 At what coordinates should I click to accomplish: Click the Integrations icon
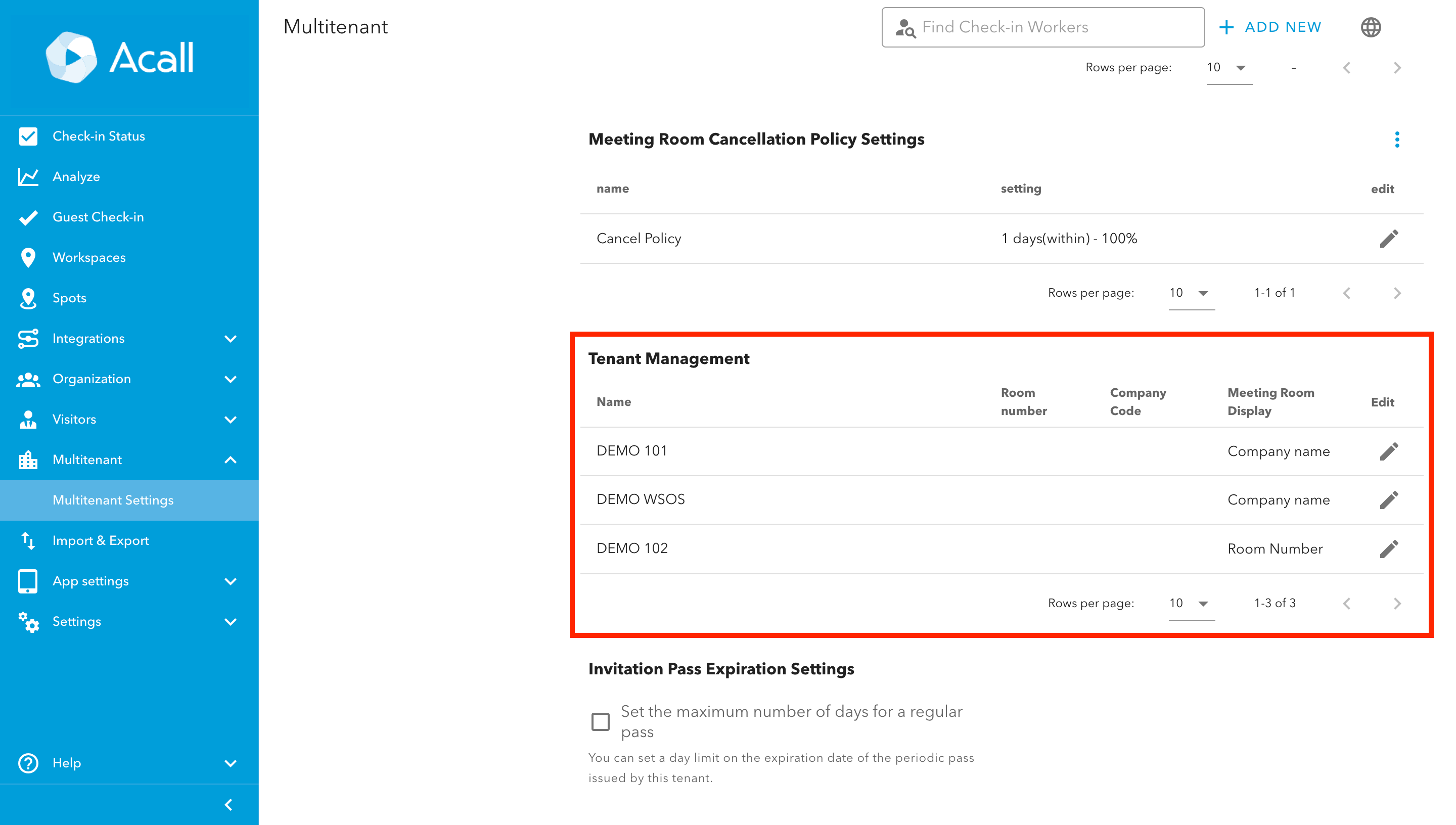(28, 338)
